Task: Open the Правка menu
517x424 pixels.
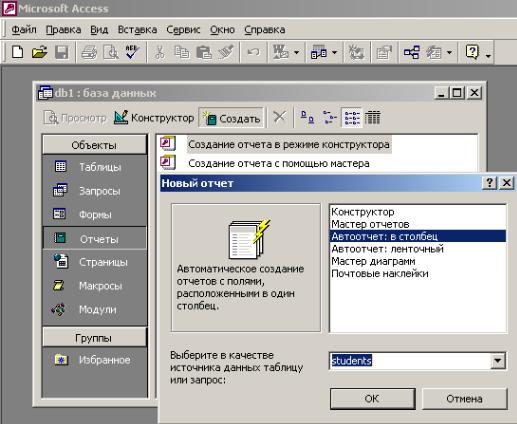Action: pyautogui.click(x=63, y=30)
